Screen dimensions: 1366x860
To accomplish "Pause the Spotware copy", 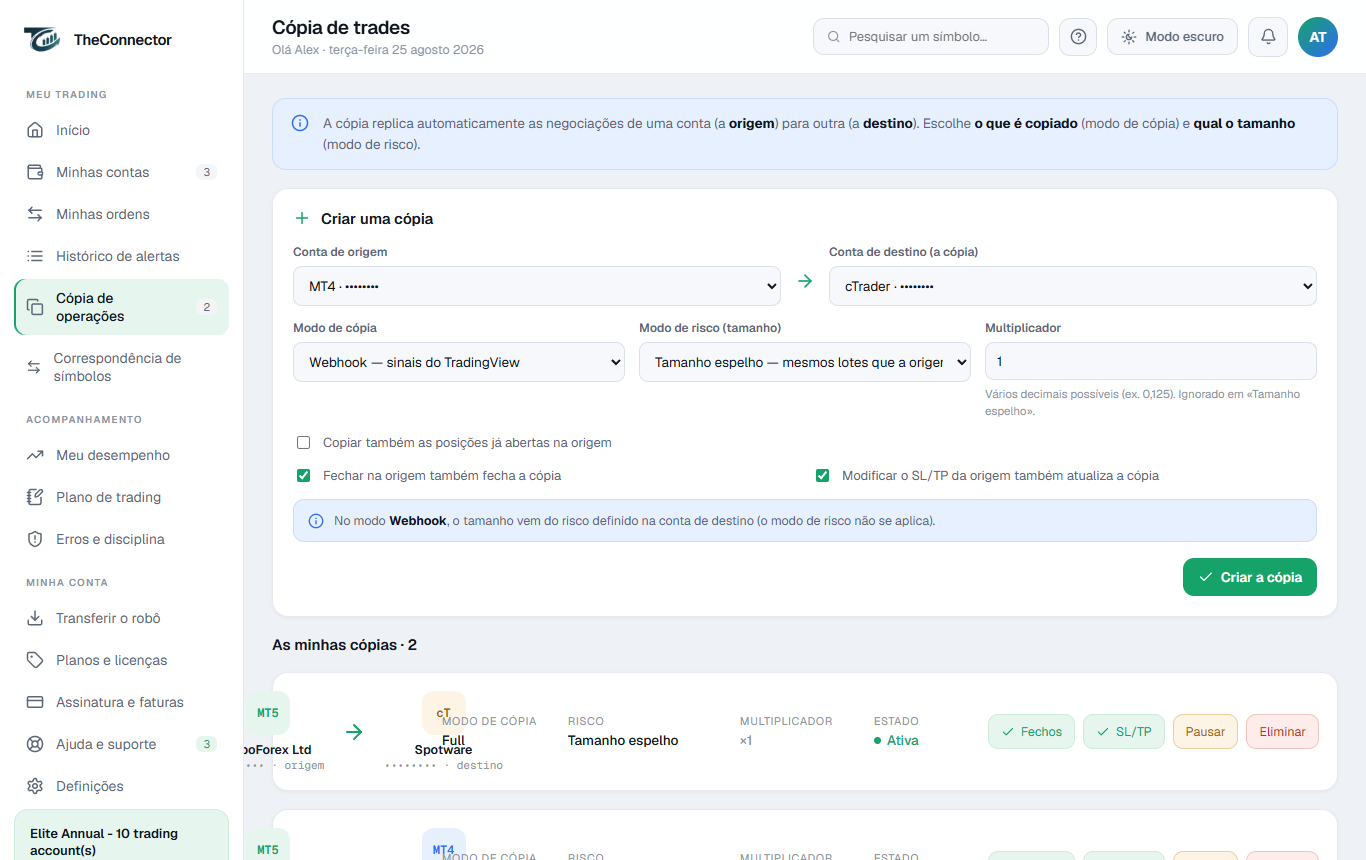I will [1205, 731].
